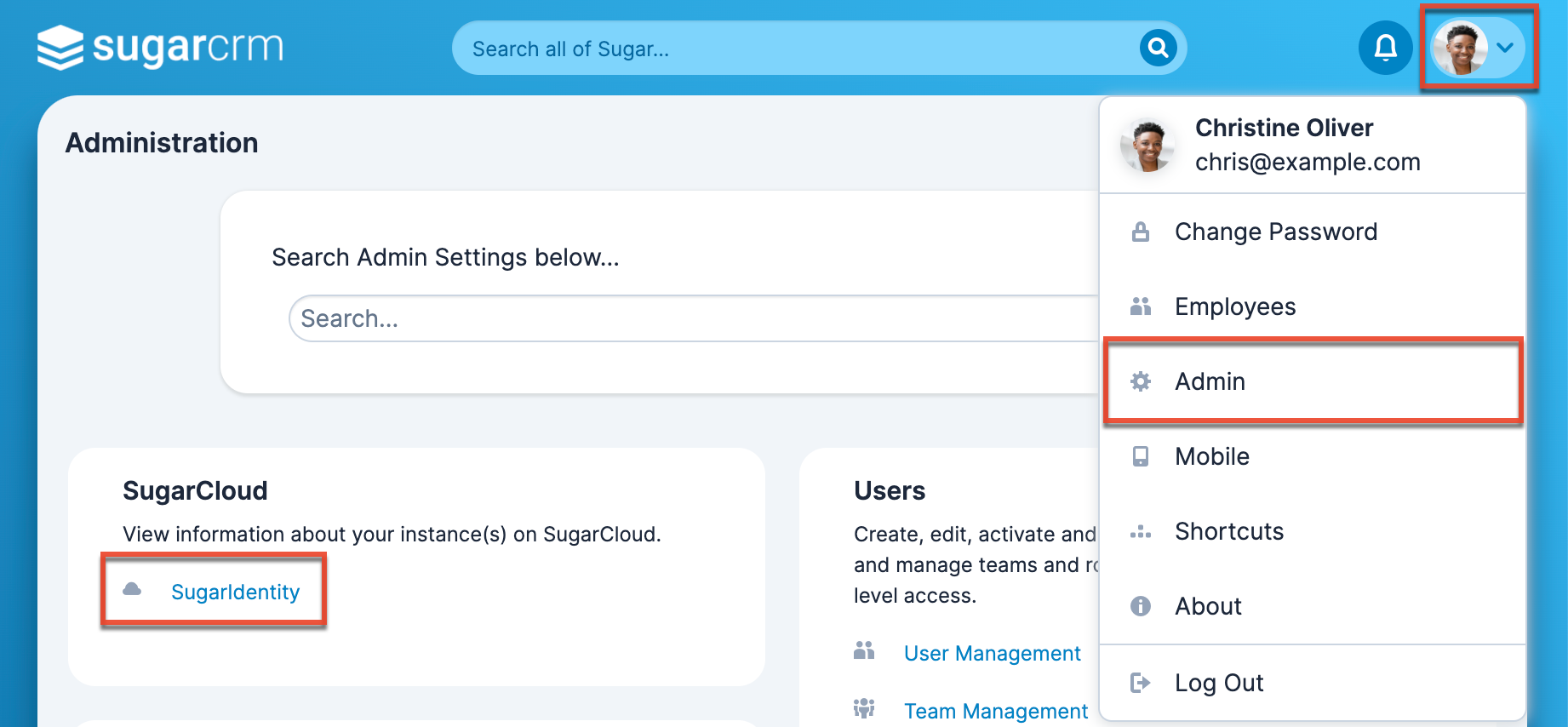Open the SugarIdentity link

click(x=236, y=592)
